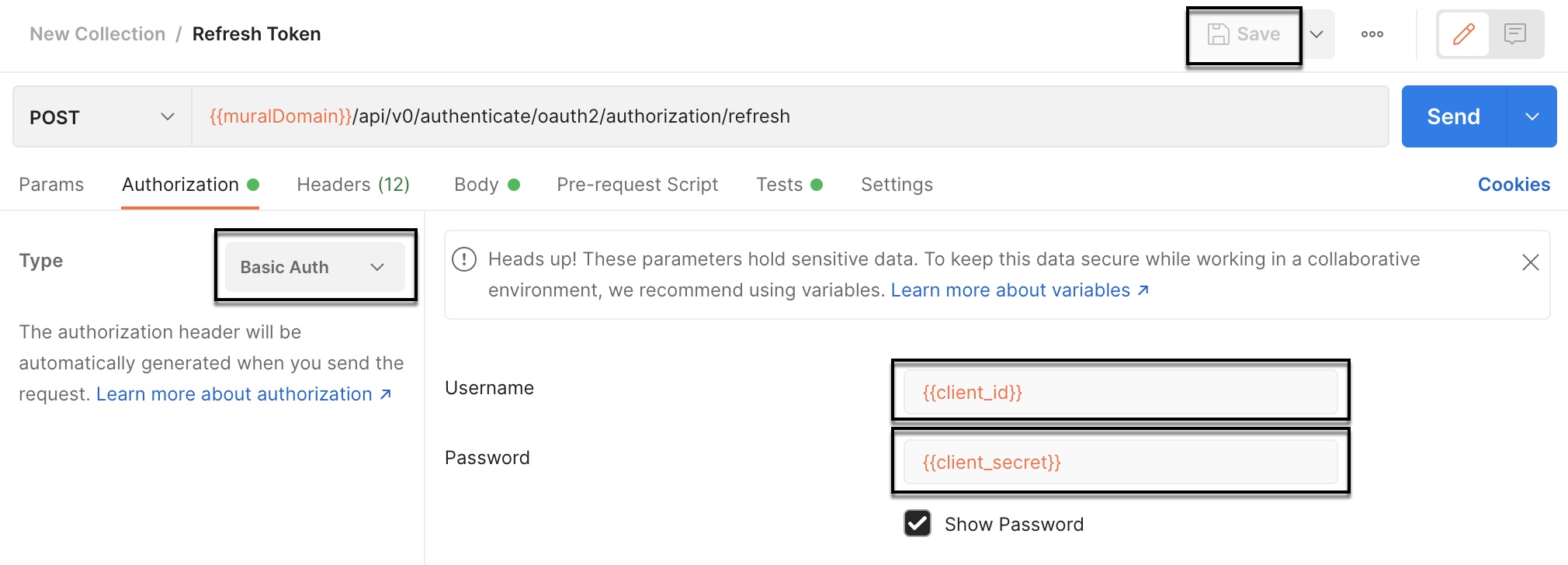Click the Save button with disk icon
This screenshot has width=1568, height=565.
[x=1244, y=34]
